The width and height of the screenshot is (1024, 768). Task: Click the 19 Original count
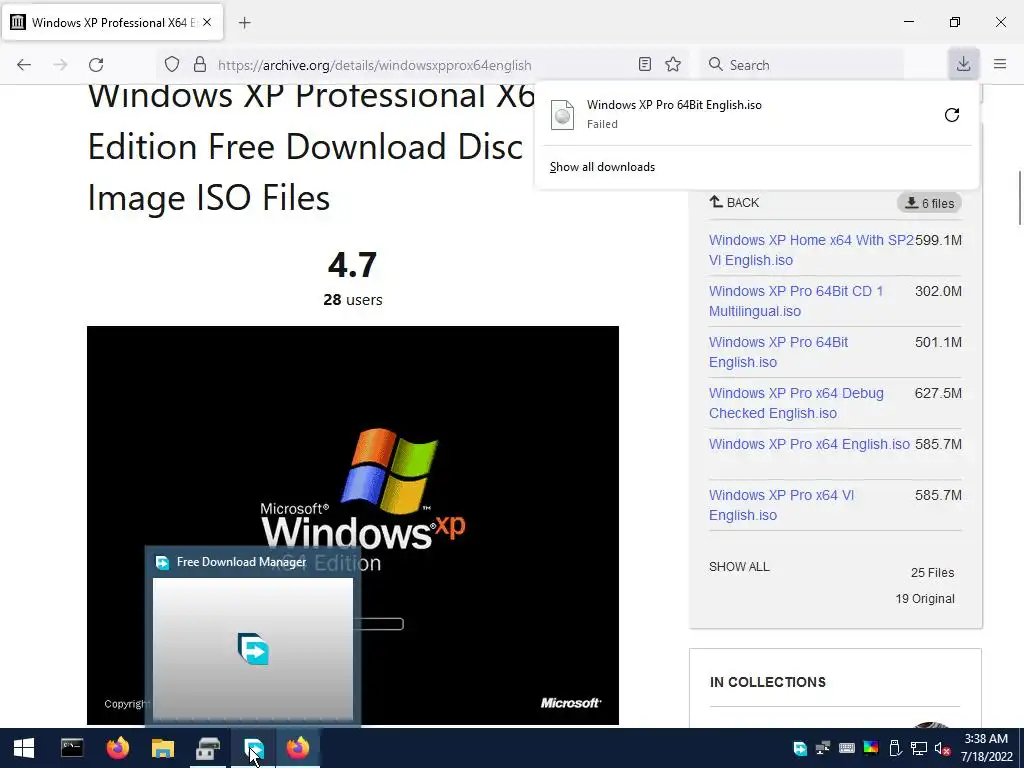point(925,599)
